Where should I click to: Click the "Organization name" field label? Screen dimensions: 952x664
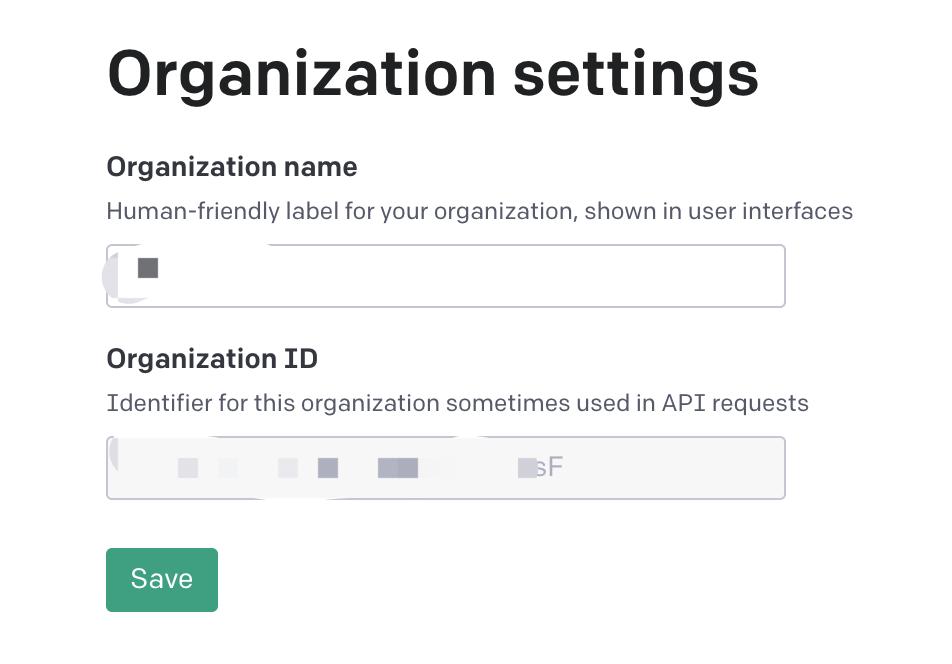[x=231, y=167]
